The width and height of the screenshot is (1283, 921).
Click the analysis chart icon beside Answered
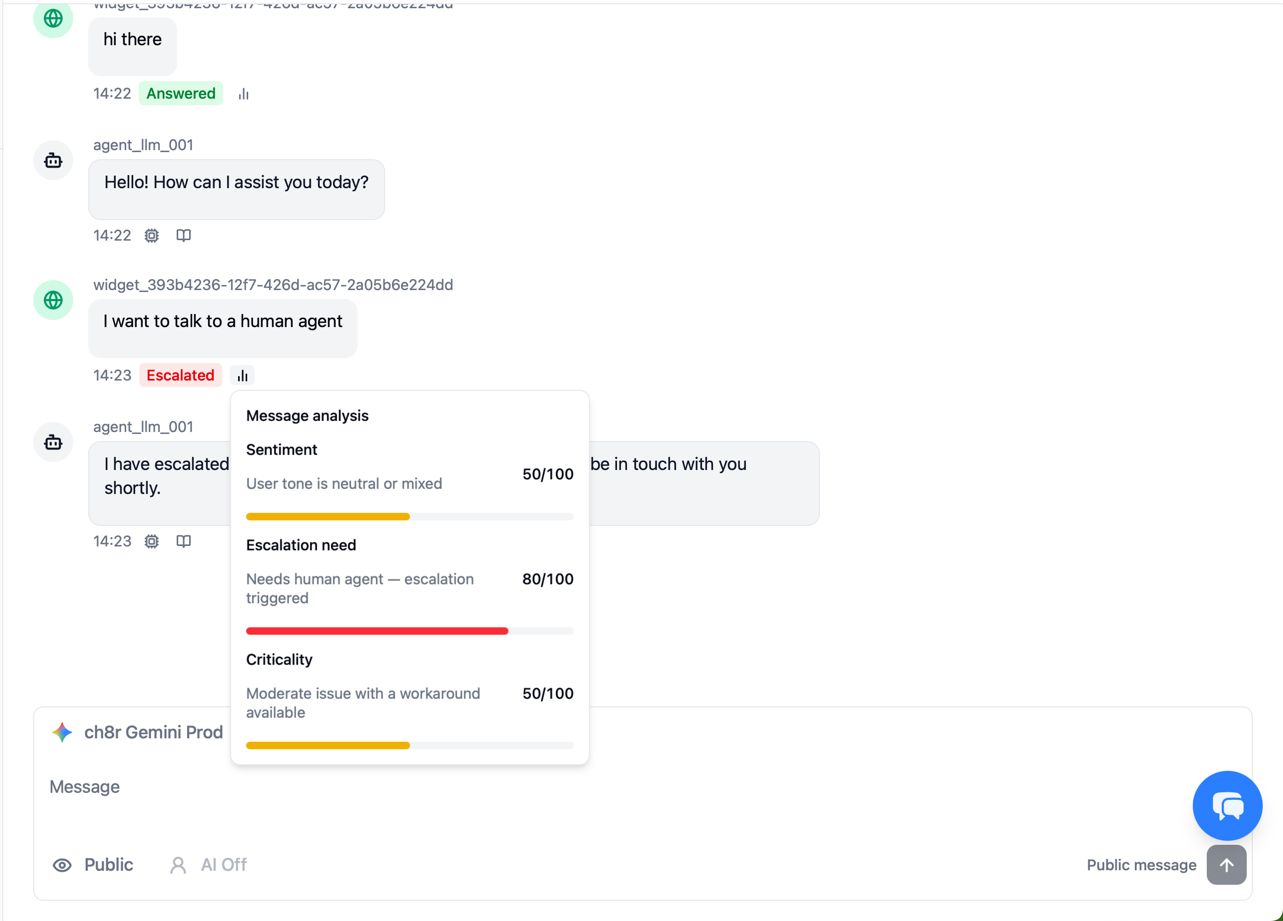click(x=243, y=94)
